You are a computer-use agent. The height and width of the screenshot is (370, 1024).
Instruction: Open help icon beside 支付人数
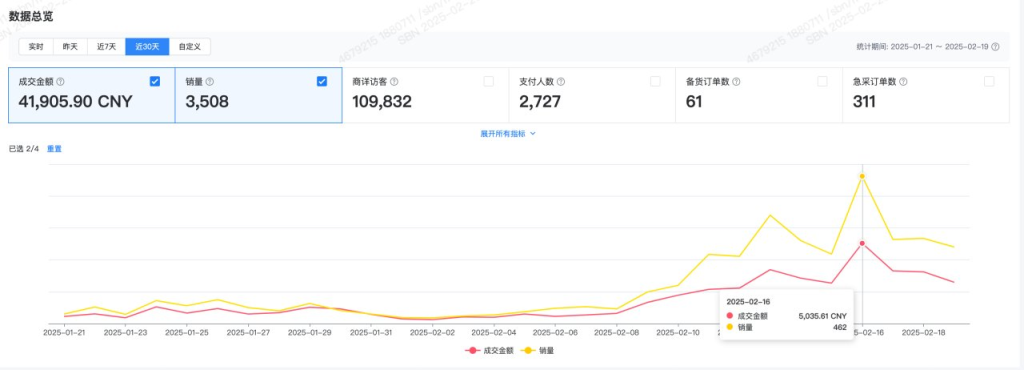pos(562,82)
